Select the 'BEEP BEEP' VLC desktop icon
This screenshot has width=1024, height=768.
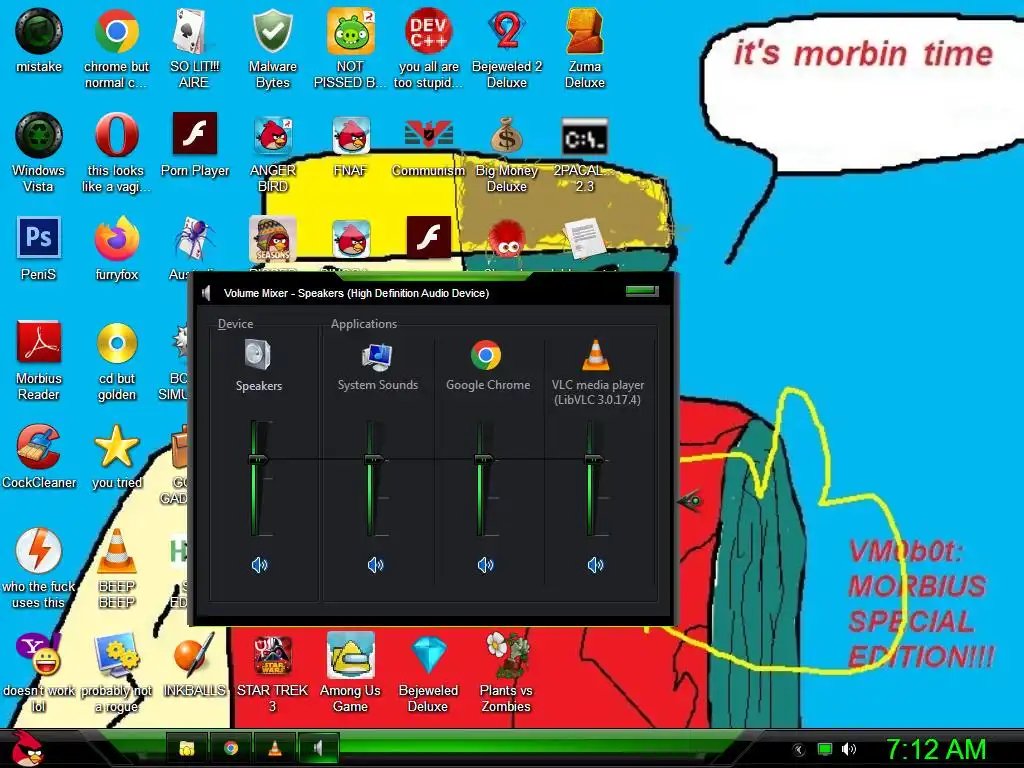(116, 568)
